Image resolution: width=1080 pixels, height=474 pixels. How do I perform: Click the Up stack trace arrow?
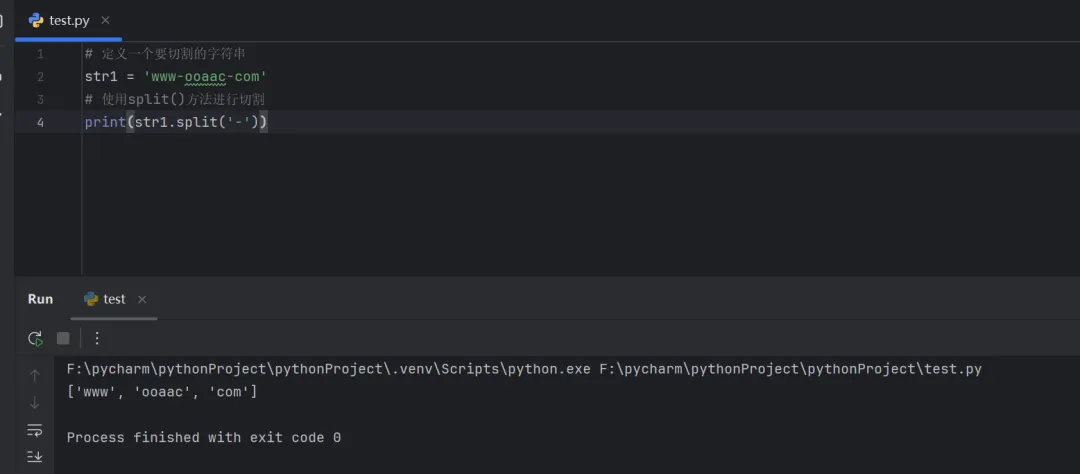(35, 376)
